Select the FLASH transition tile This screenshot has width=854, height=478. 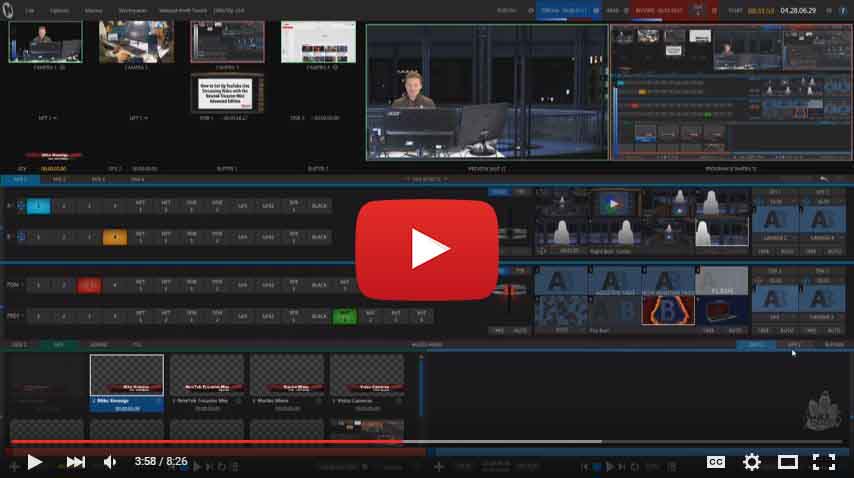(x=722, y=281)
